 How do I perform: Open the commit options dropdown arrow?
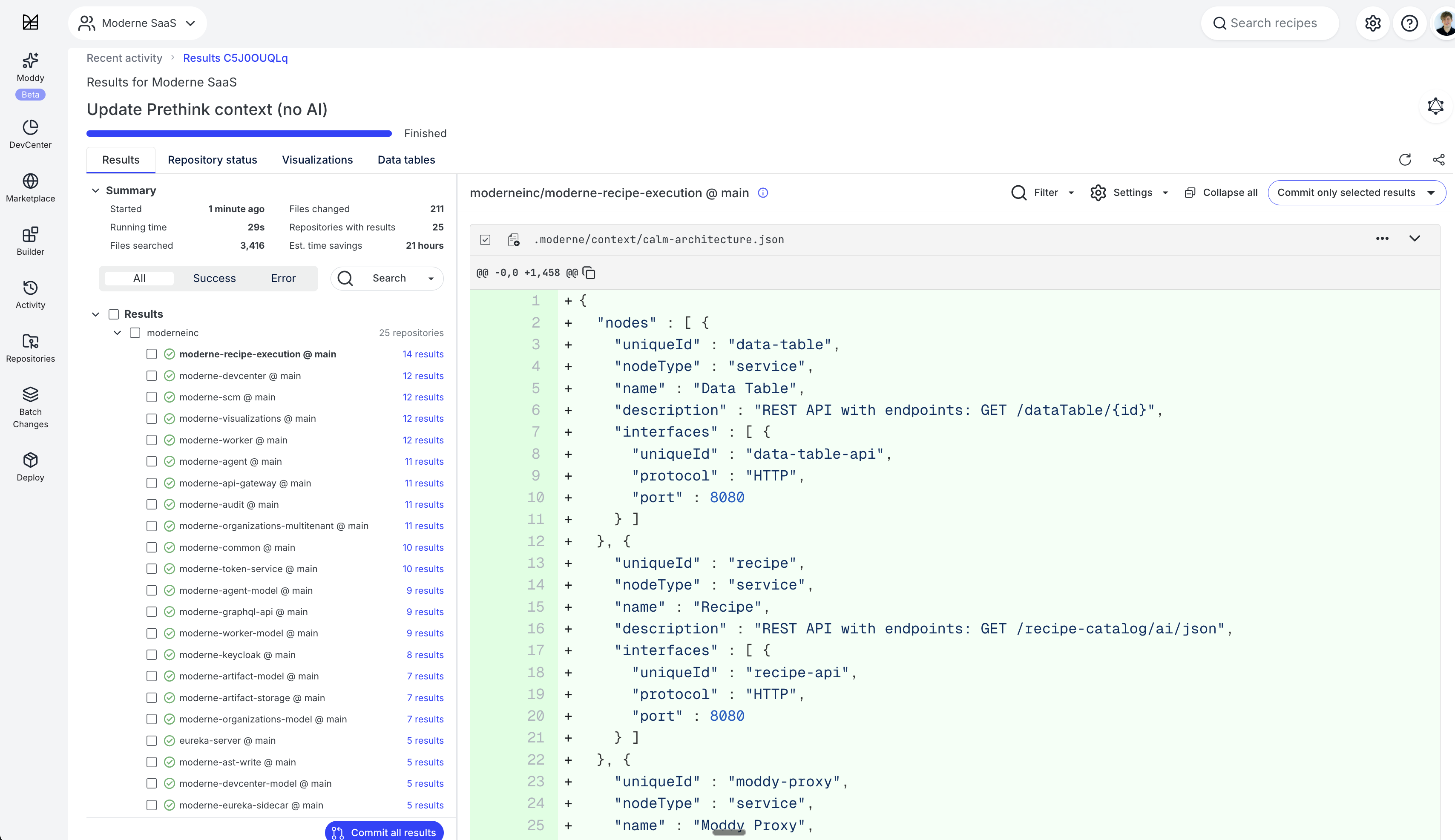1431,193
